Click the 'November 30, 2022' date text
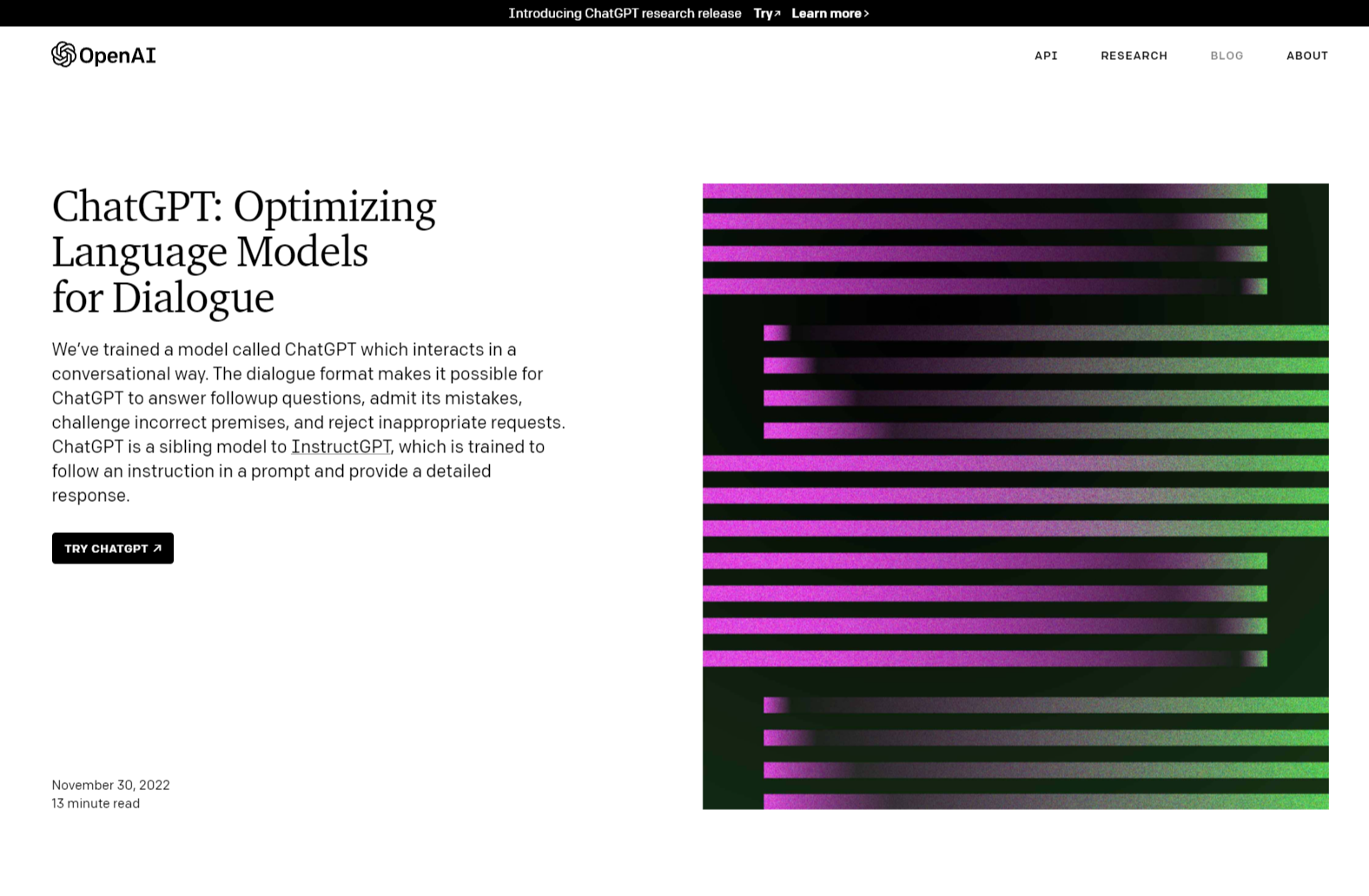 tap(110, 785)
